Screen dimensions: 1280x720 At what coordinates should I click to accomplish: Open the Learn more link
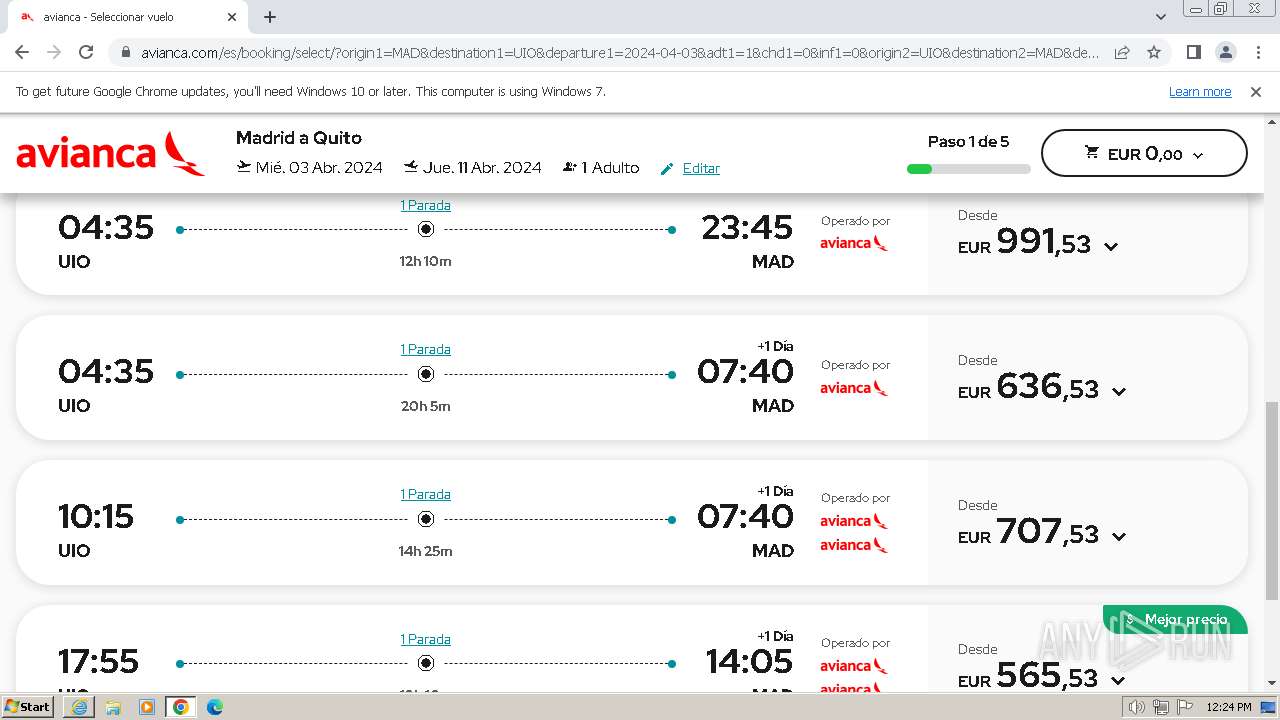(x=1200, y=92)
